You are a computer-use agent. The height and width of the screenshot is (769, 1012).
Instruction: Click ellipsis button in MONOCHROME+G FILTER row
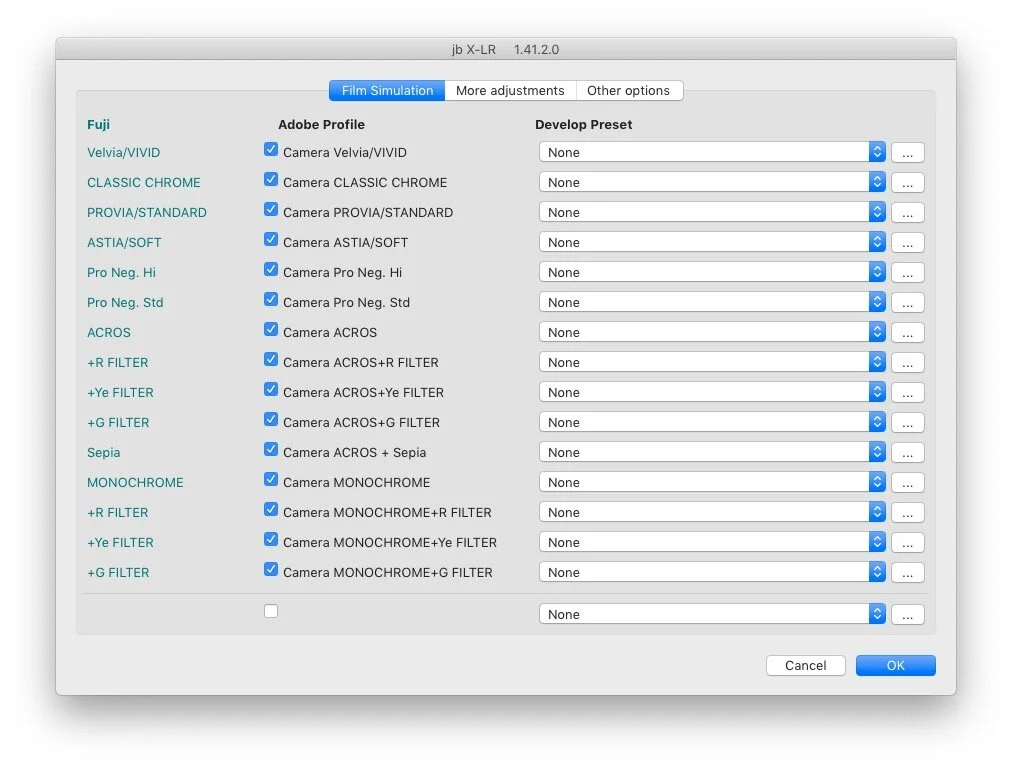[907, 573]
